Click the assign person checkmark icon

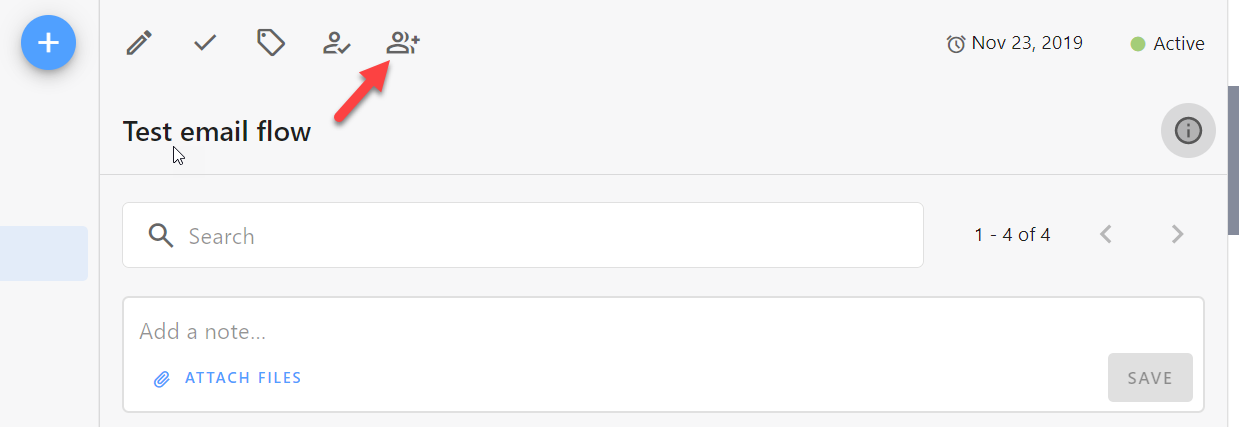(x=336, y=43)
